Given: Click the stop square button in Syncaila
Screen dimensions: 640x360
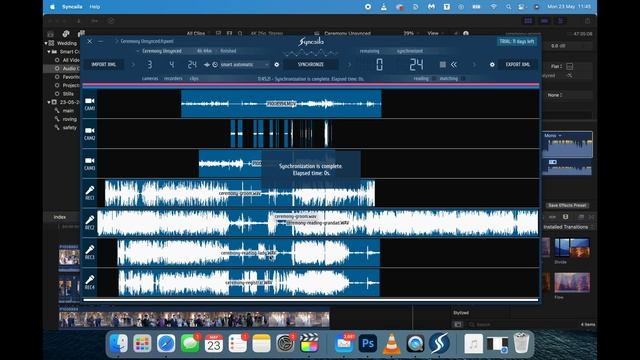Looking at the screenshot, I should tap(442, 64).
